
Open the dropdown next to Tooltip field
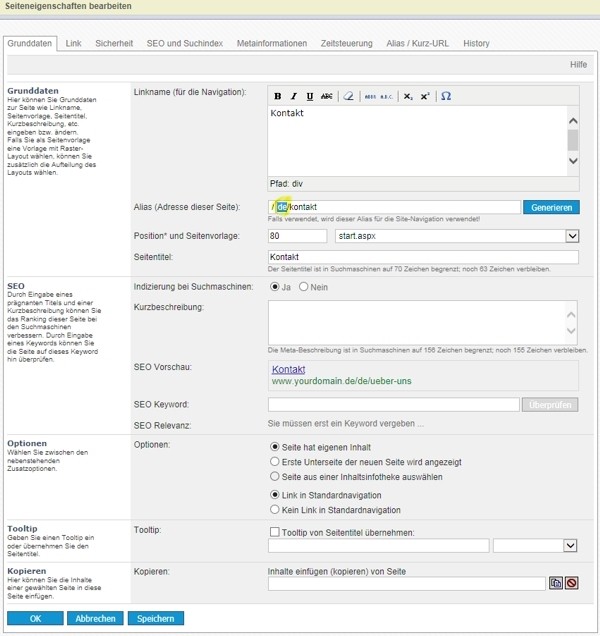coord(570,546)
